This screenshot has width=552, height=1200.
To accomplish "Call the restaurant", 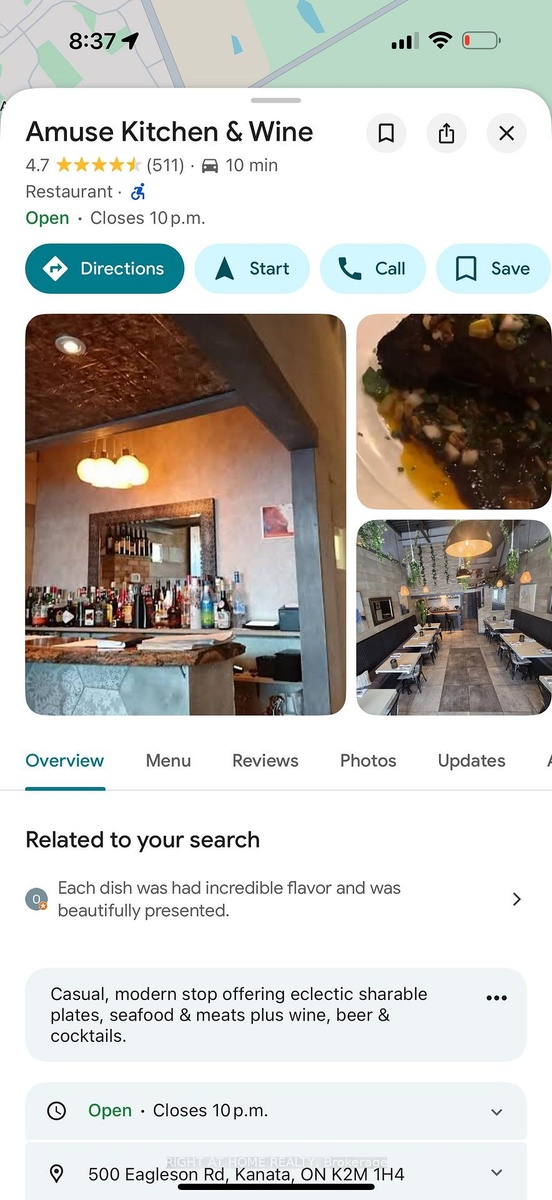I will 373,268.
